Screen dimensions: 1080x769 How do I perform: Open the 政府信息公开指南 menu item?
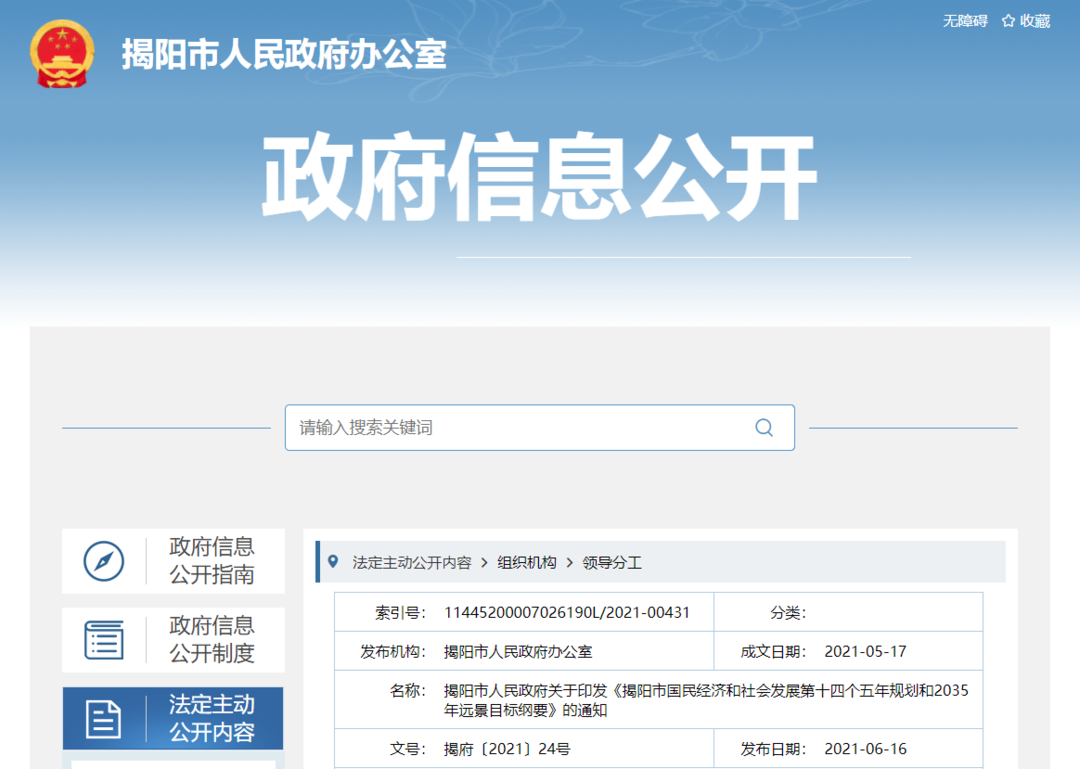point(174,561)
